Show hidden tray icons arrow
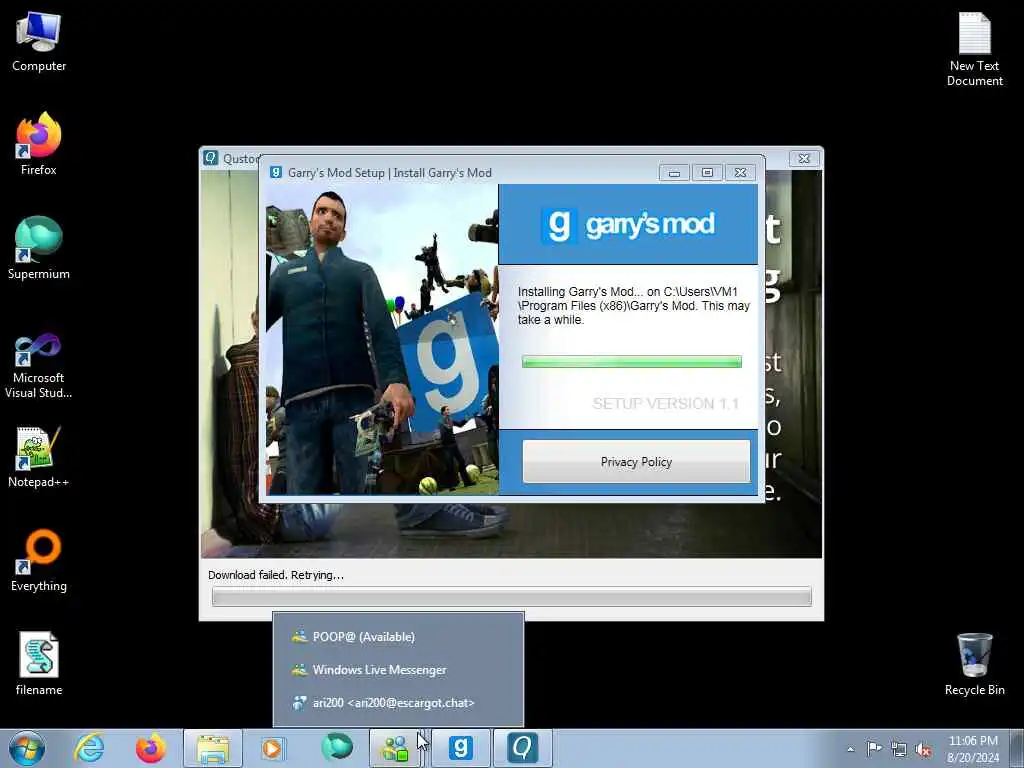The height and width of the screenshot is (768, 1024). click(850, 749)
